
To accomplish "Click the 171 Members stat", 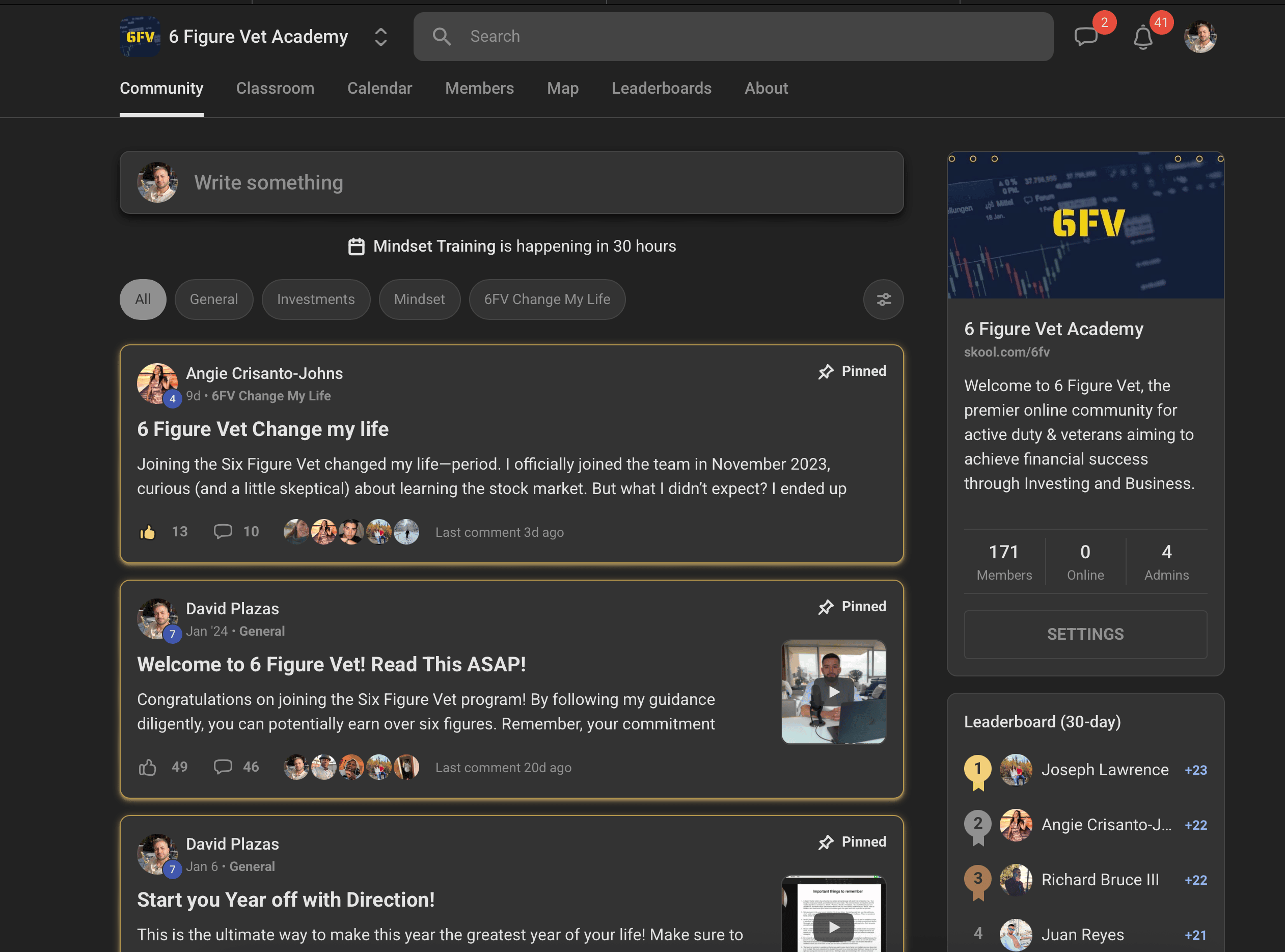I will tap(1004, 562).
